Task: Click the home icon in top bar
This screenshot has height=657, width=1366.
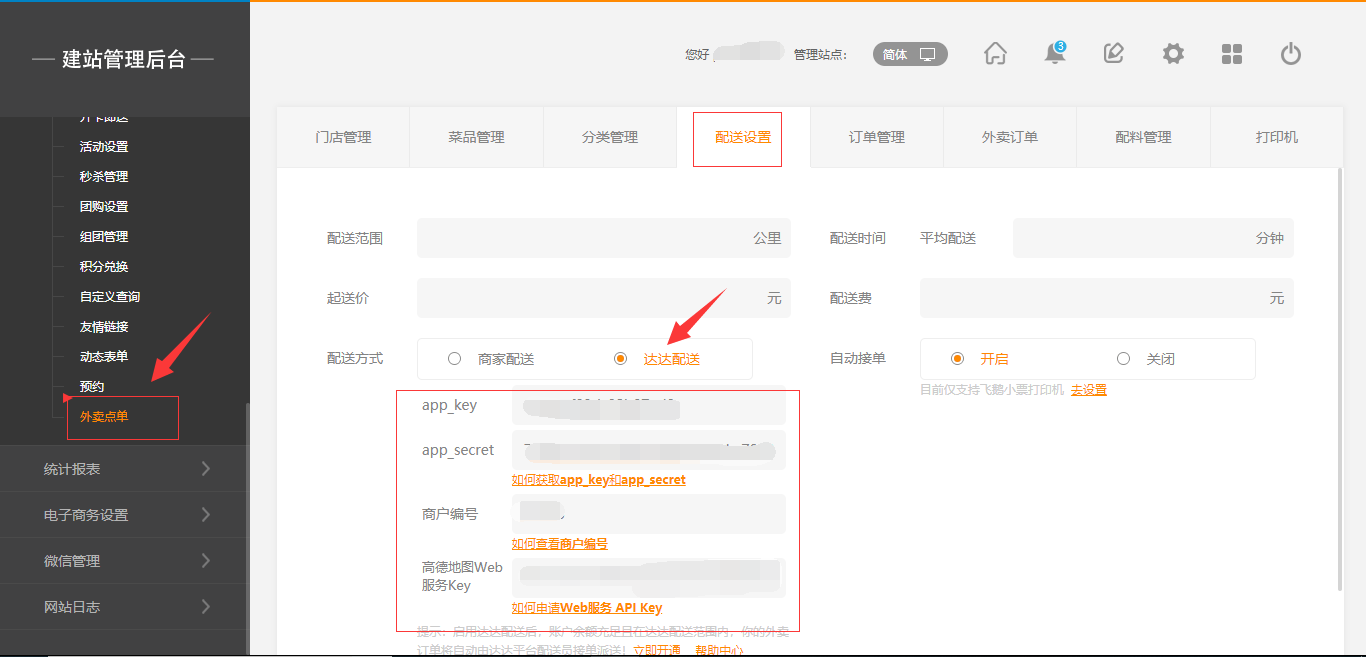Action: (995, 54)
